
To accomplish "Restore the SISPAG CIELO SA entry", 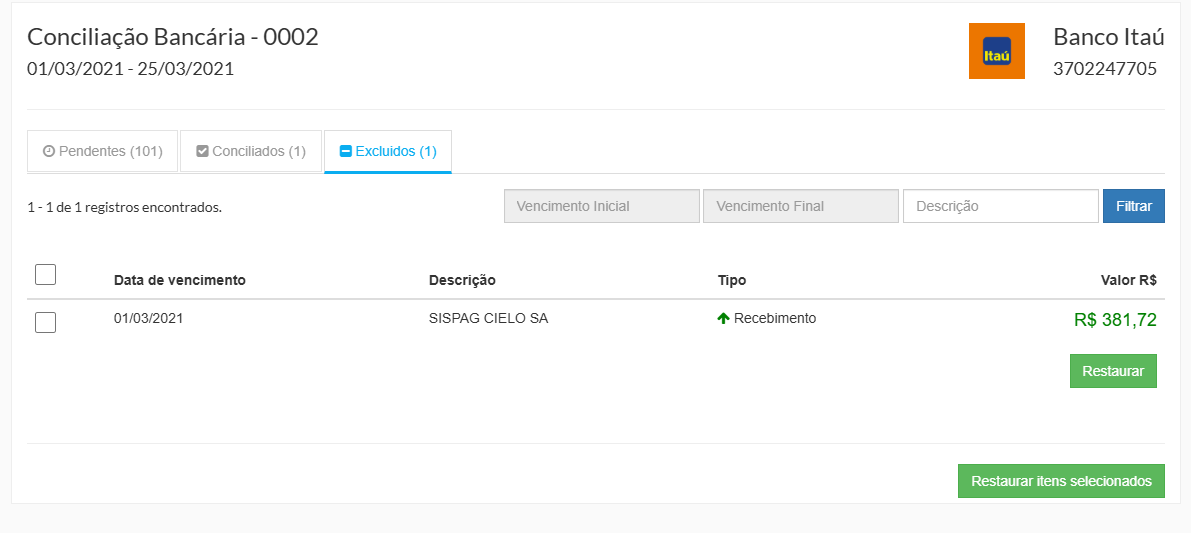I will coord(1112,371).
